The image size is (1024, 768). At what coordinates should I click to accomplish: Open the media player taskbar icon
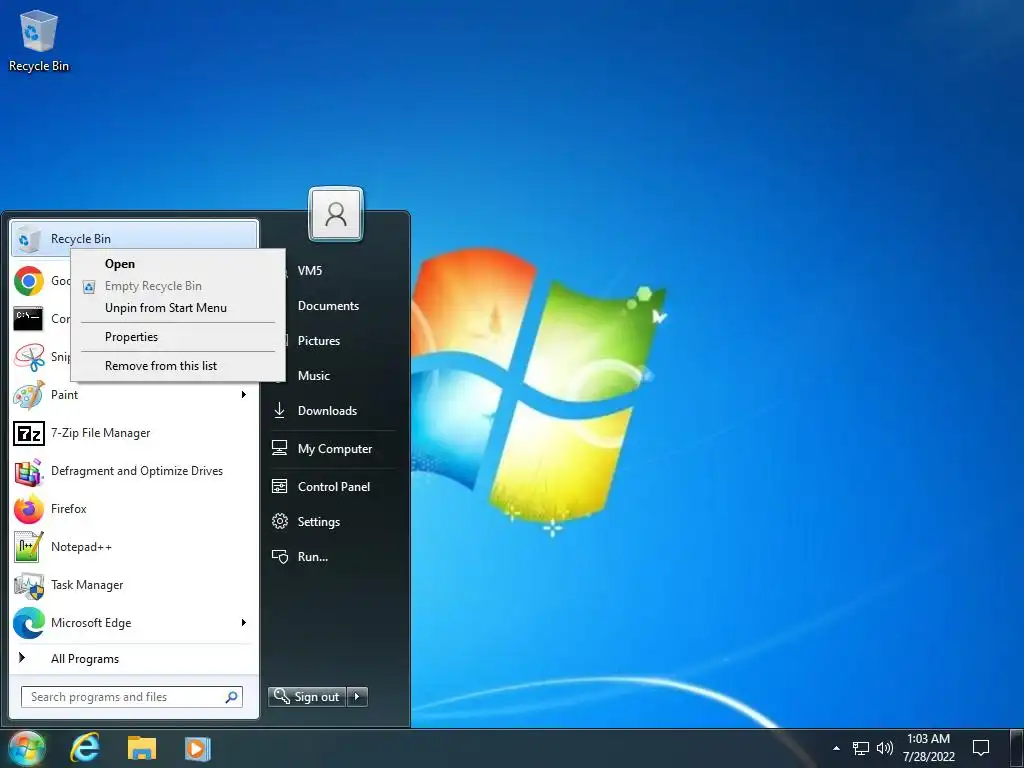197,748
